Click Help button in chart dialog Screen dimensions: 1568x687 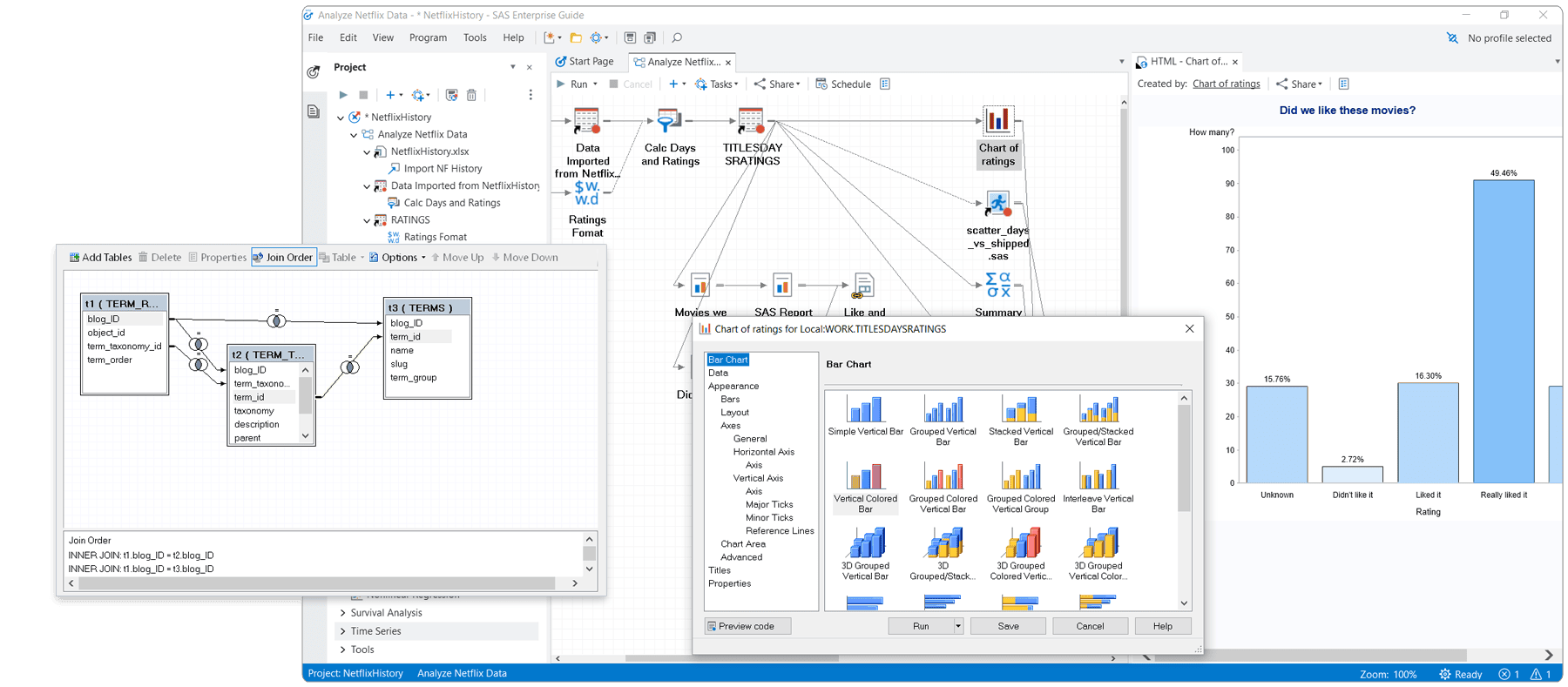pyautogui.click(x=1162, y=626)
